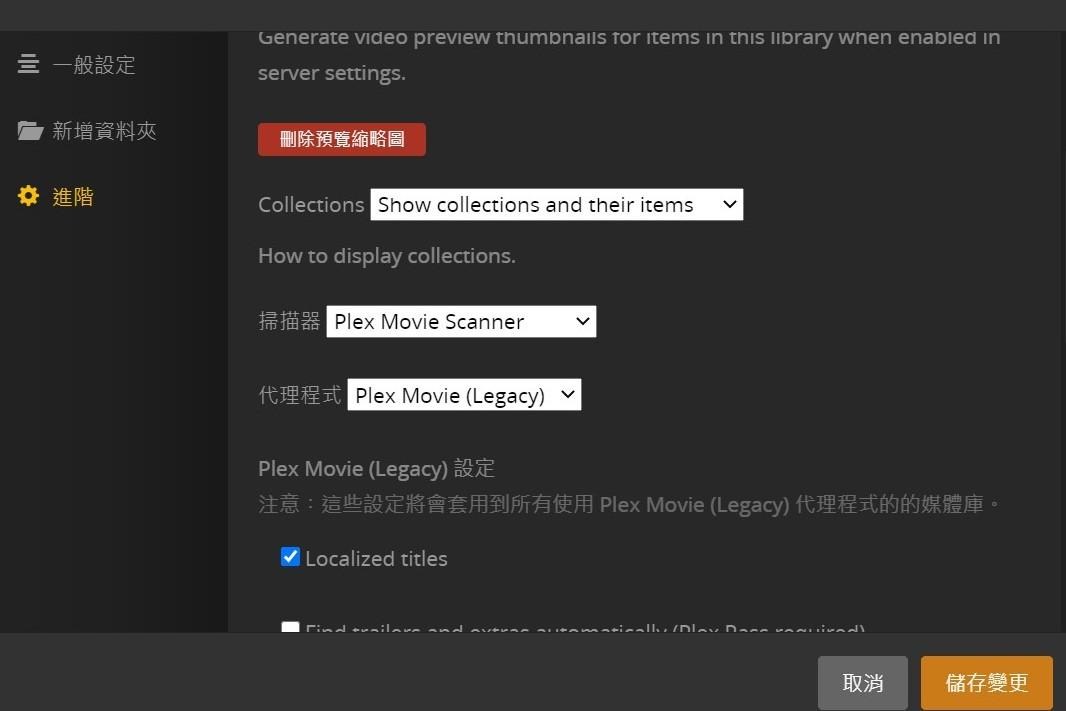1066x711 pixels.
Task: Enable Find trailers and extras automatically checkbox
Action: [290, 628]
